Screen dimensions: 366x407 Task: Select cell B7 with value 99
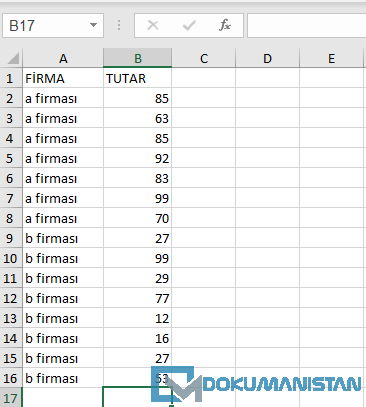[138, 198]
